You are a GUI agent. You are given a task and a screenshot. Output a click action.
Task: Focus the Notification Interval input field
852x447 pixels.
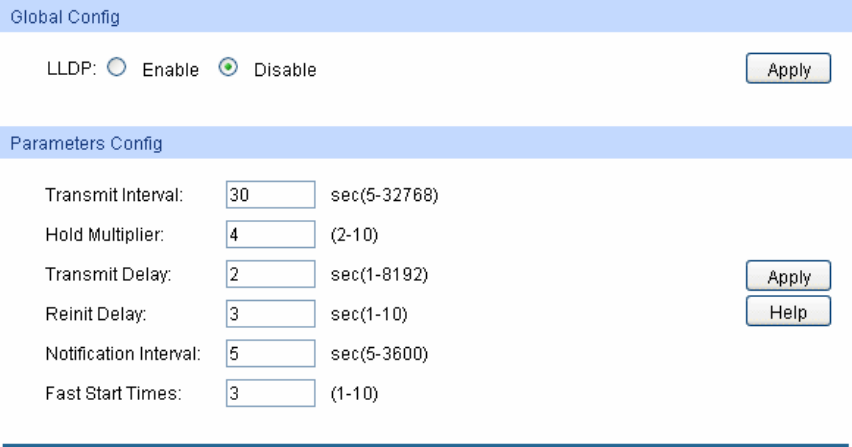point(271,353)
